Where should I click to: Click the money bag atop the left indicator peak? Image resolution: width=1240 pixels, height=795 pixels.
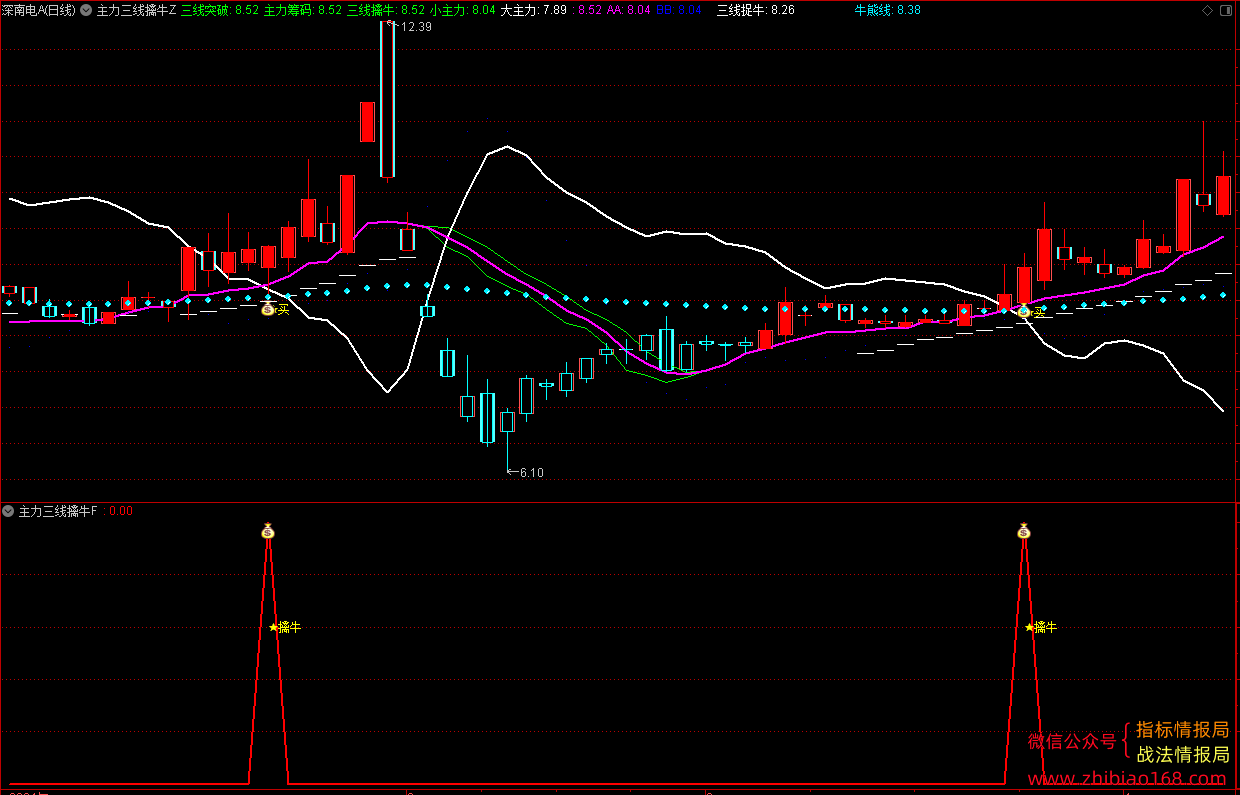click(267, 531)
